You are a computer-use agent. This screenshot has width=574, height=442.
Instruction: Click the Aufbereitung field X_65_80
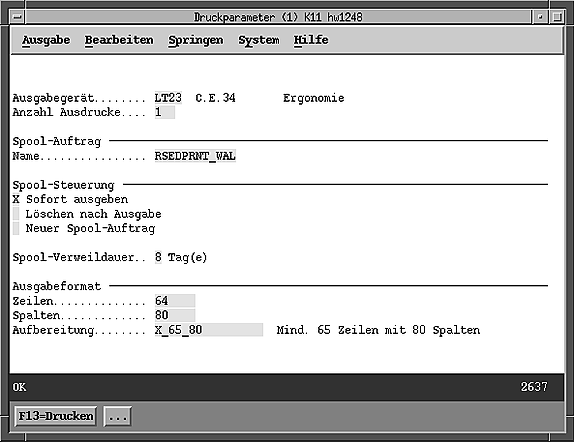[209, 330]
